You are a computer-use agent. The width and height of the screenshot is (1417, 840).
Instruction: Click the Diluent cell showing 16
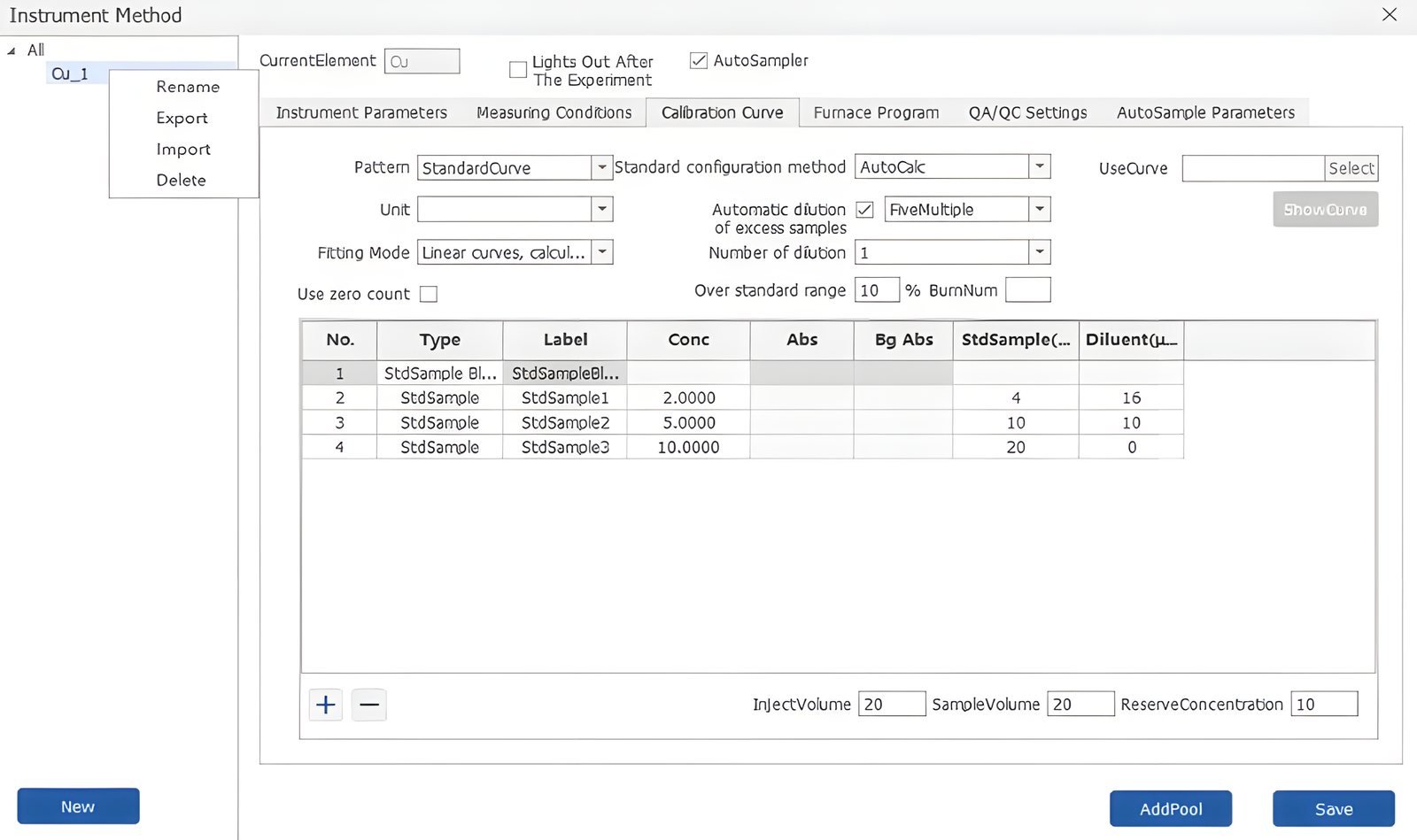coord(1132,397)
